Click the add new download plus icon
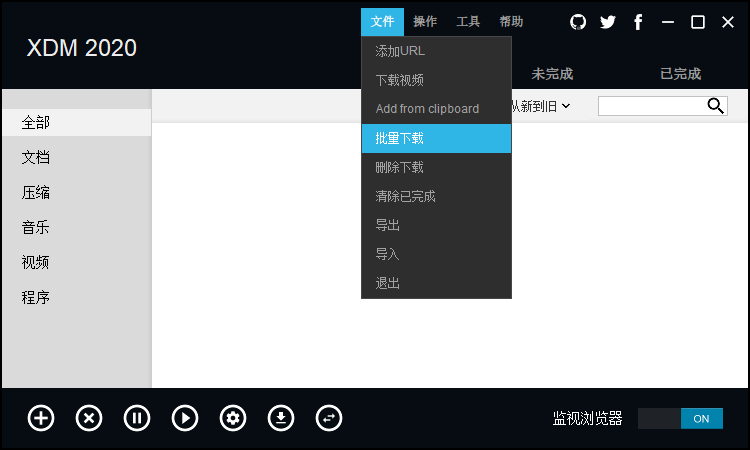 pos(41,418)
